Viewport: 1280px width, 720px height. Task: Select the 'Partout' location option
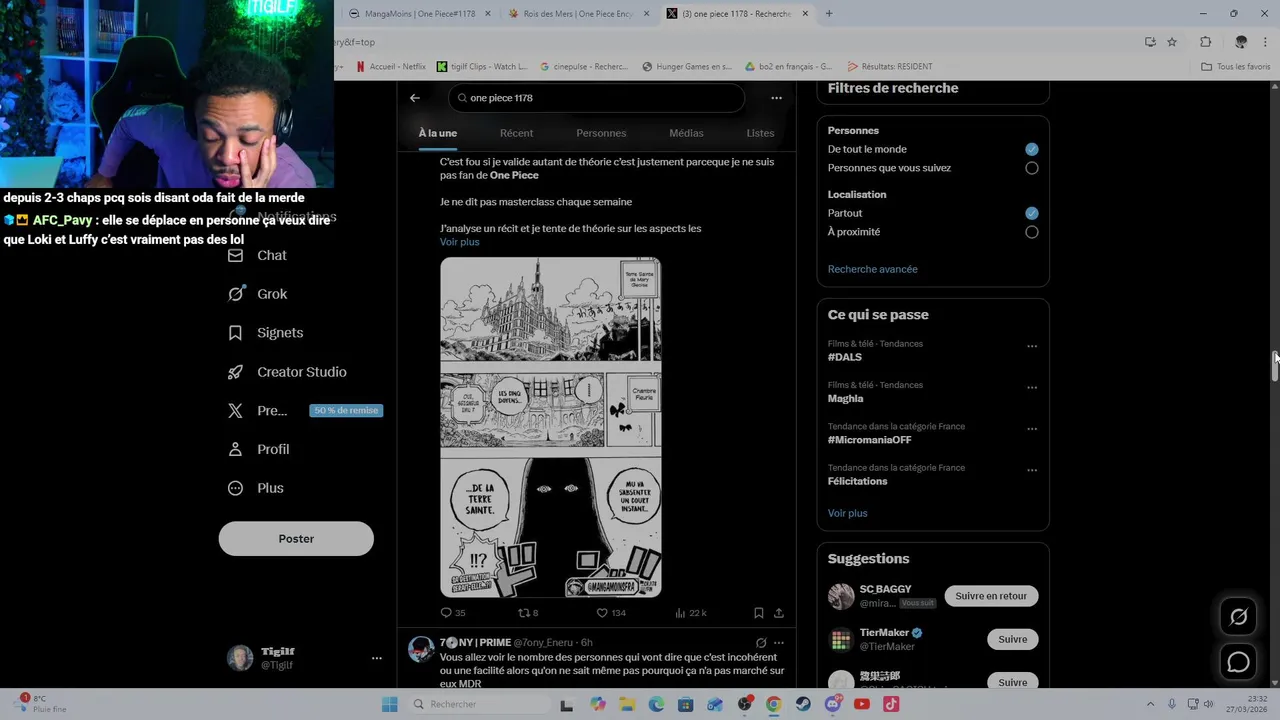click(x=1032, y=213)
